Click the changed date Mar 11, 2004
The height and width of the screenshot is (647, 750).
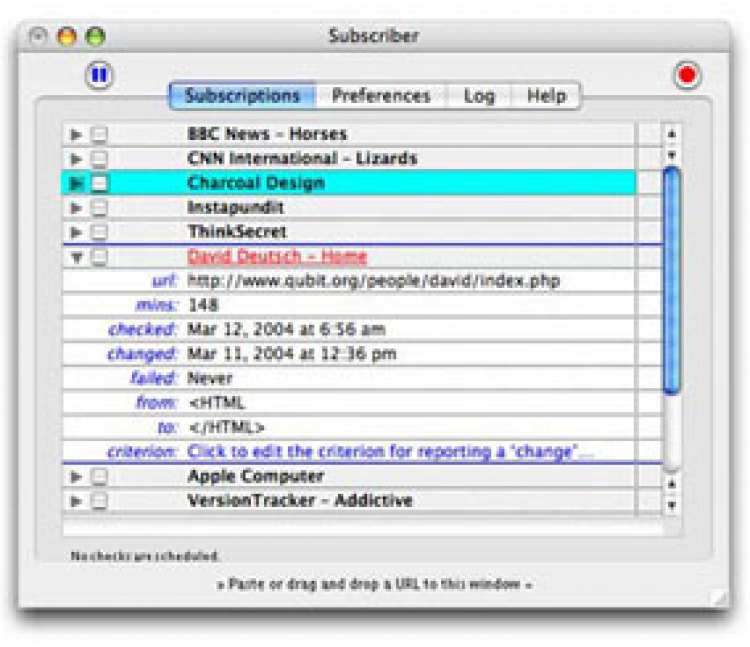pyautogui.click(x=292, y=354)
